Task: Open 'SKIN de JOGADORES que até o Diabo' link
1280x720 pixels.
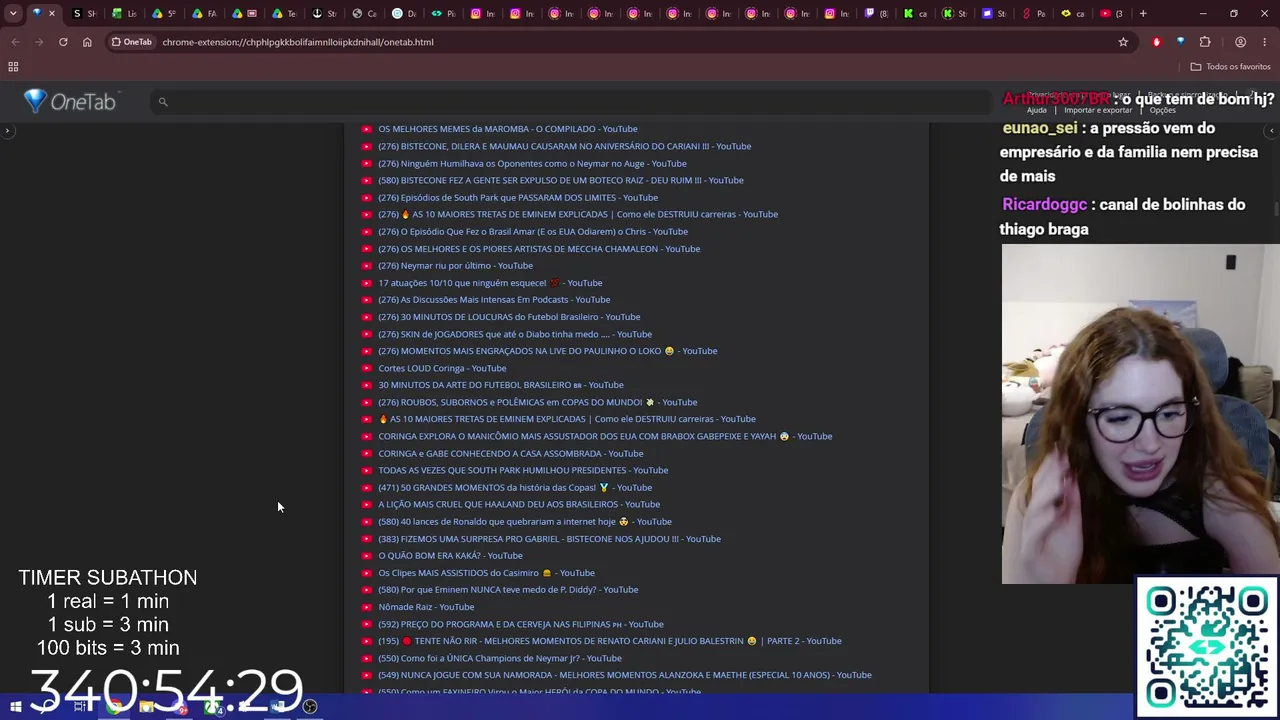Action: [x=515, y=334]
